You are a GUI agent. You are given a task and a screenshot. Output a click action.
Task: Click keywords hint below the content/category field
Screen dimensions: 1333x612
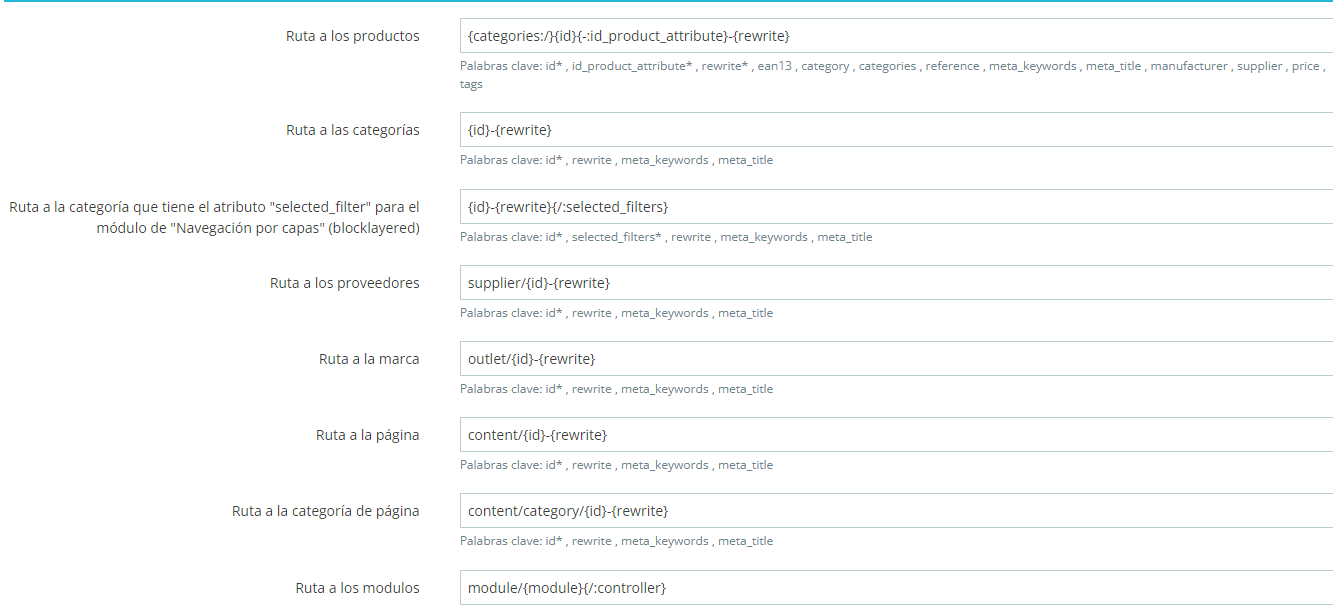[x=616, y=541]
